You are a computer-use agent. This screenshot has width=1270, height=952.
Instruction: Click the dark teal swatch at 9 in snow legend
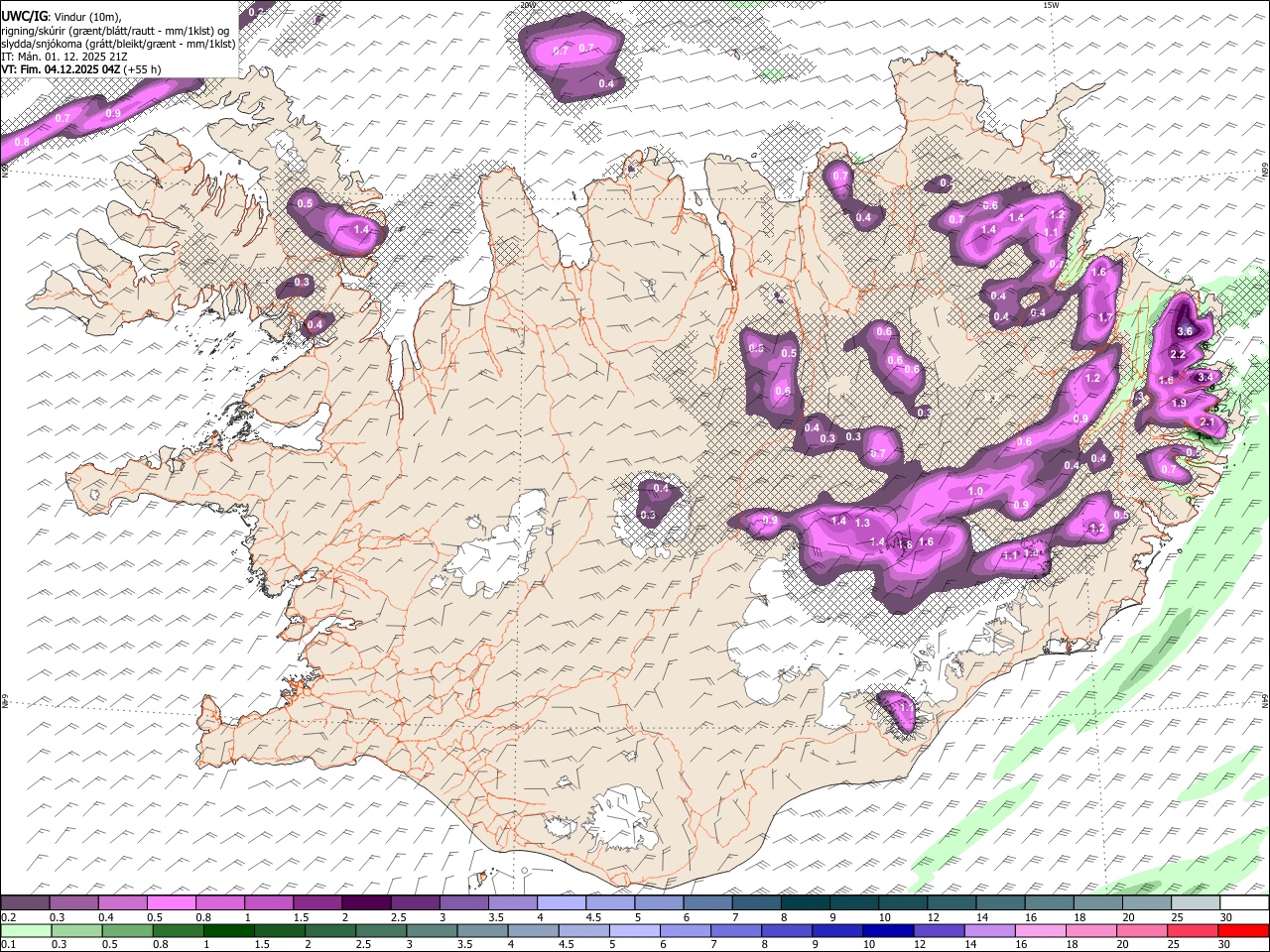pos(854,903)
